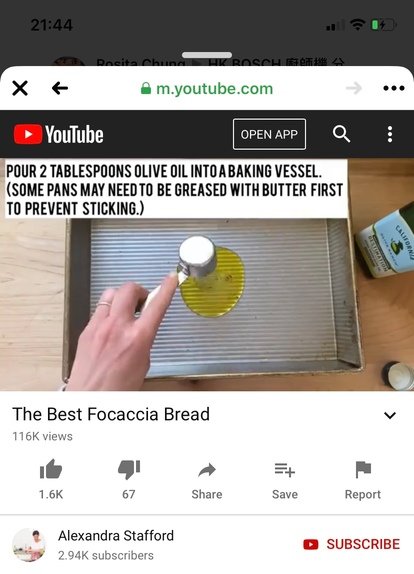
Task: Tap the Report flag icon
Action: pos(363,470)
